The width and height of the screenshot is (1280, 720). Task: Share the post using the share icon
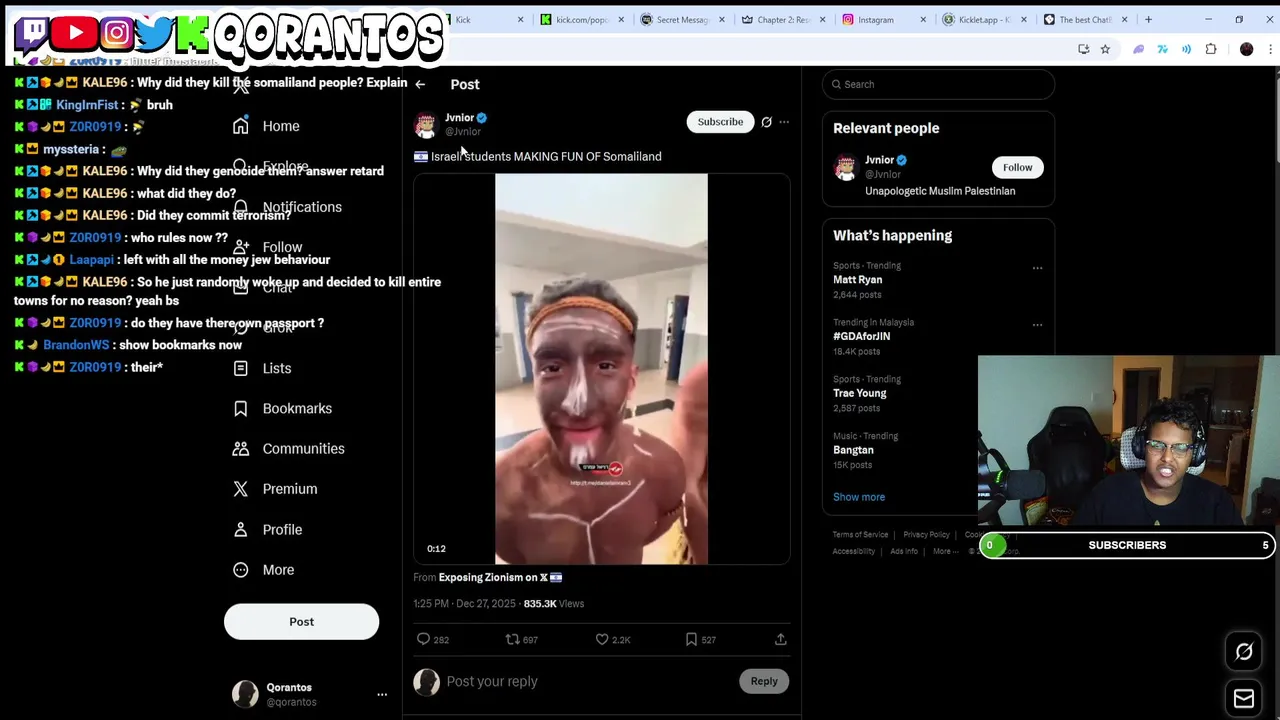pos(780,639)
